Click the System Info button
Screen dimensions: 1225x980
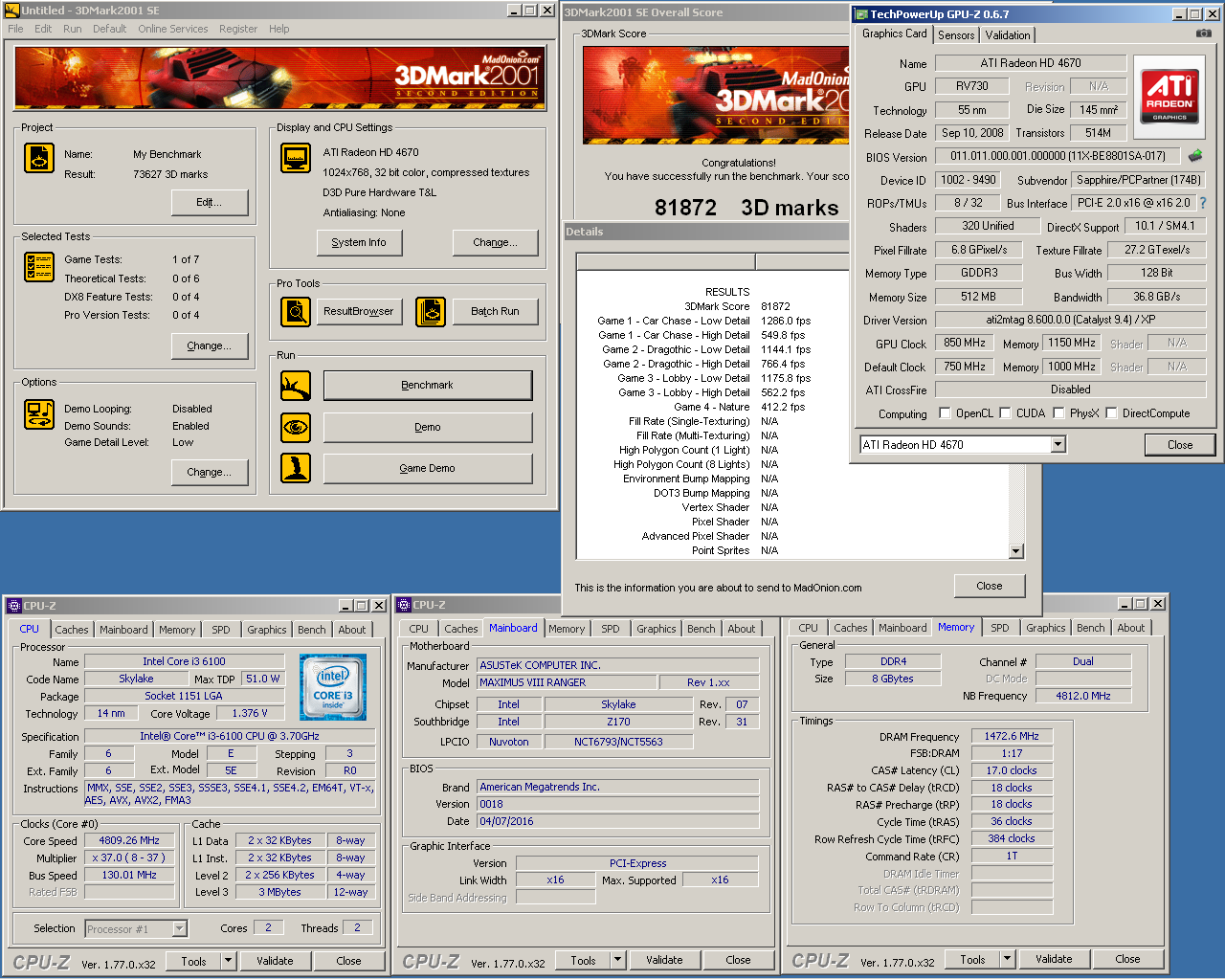coord(359,242)
